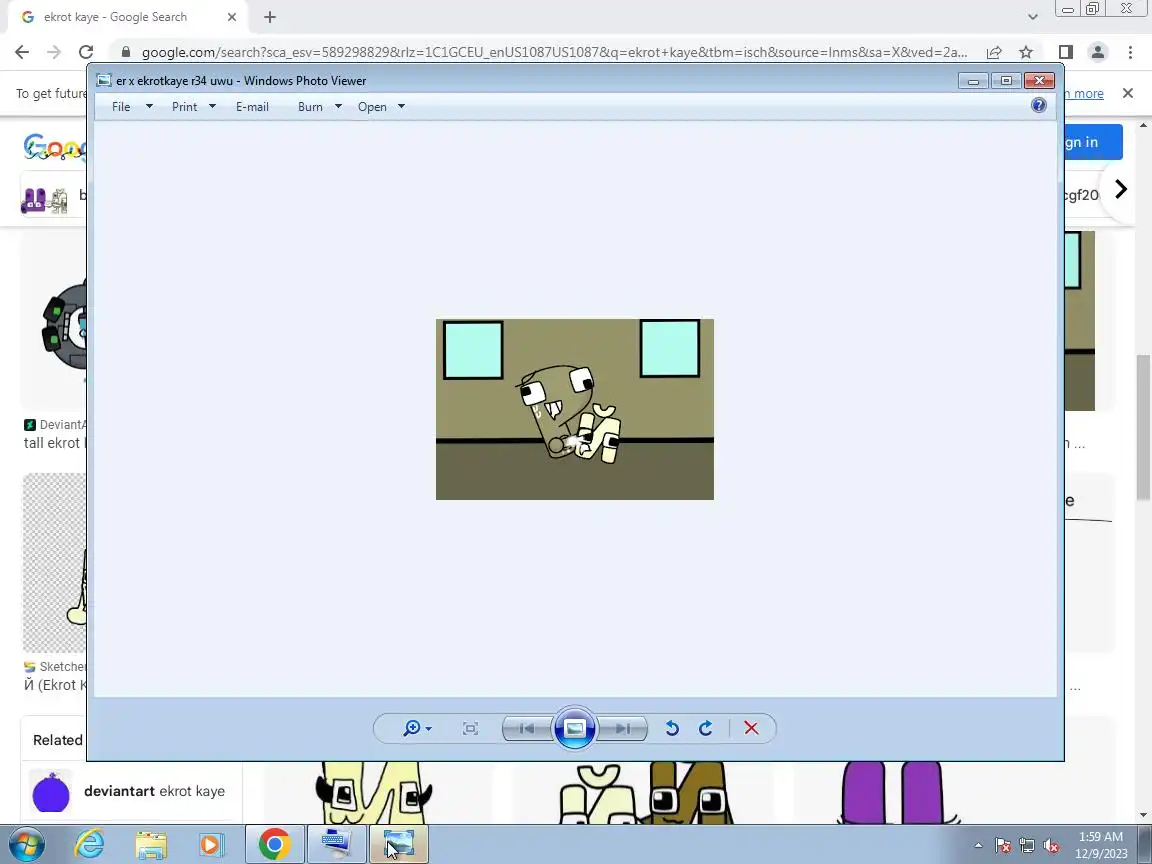Open a new Chrome tab
This screenshot has width=1152, height=864.
point(270,17)
